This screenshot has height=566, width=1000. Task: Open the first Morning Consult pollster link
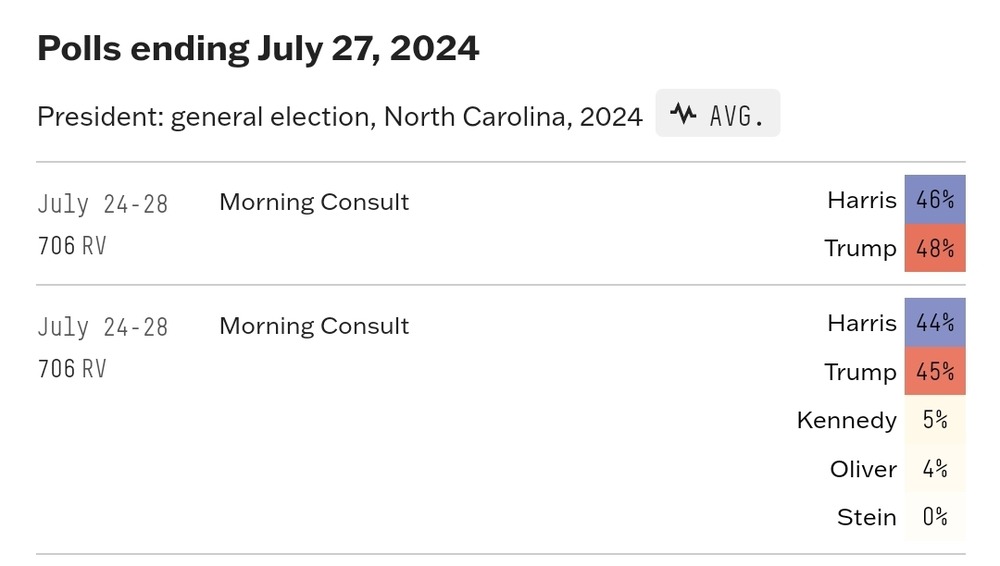tap(314, 202)
